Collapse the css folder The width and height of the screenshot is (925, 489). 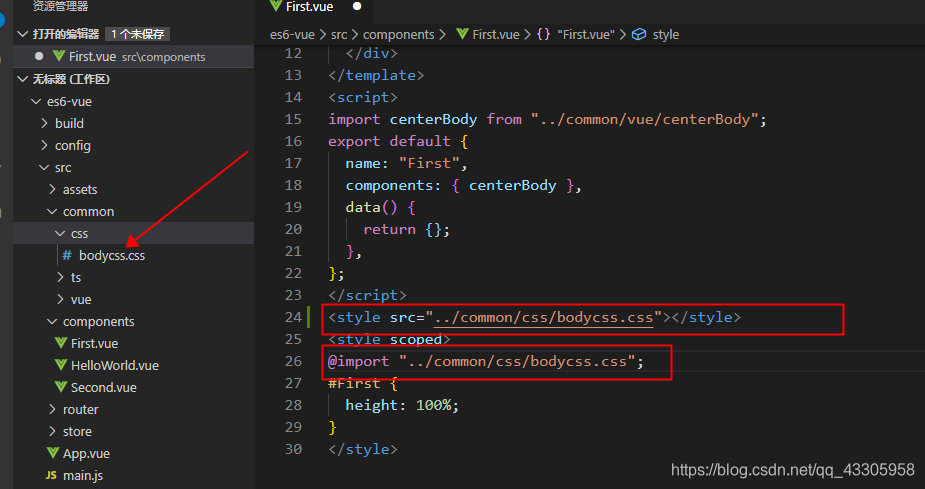60,234
